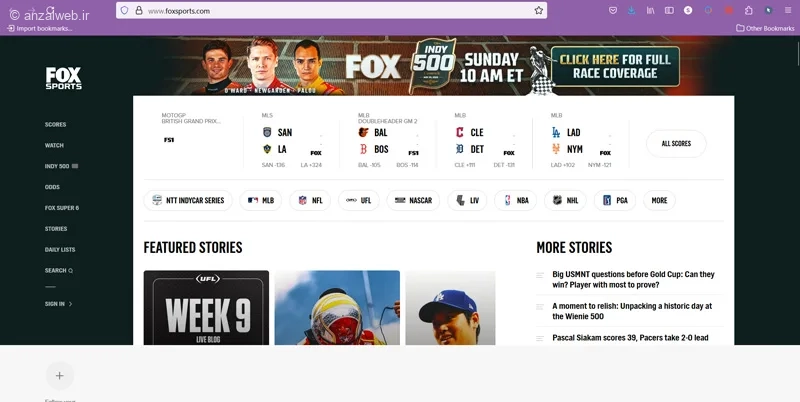Viewport: 800px width, 402px height.
Task: Click the BAL -105 odds text
Action: (x=369, y=165)
